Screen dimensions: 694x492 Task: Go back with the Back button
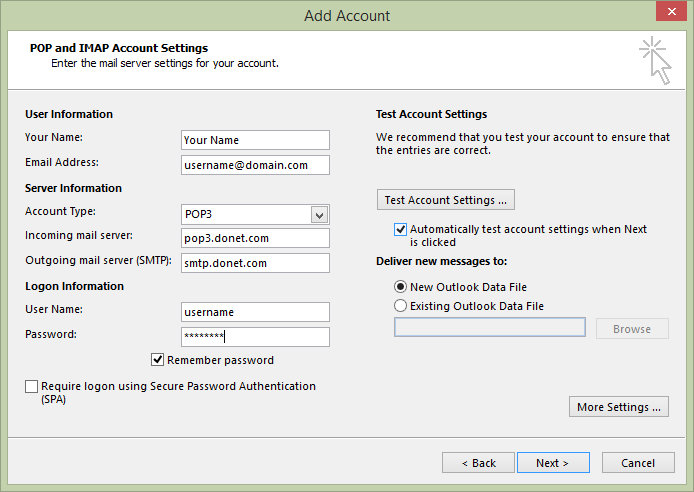[478, 463]
